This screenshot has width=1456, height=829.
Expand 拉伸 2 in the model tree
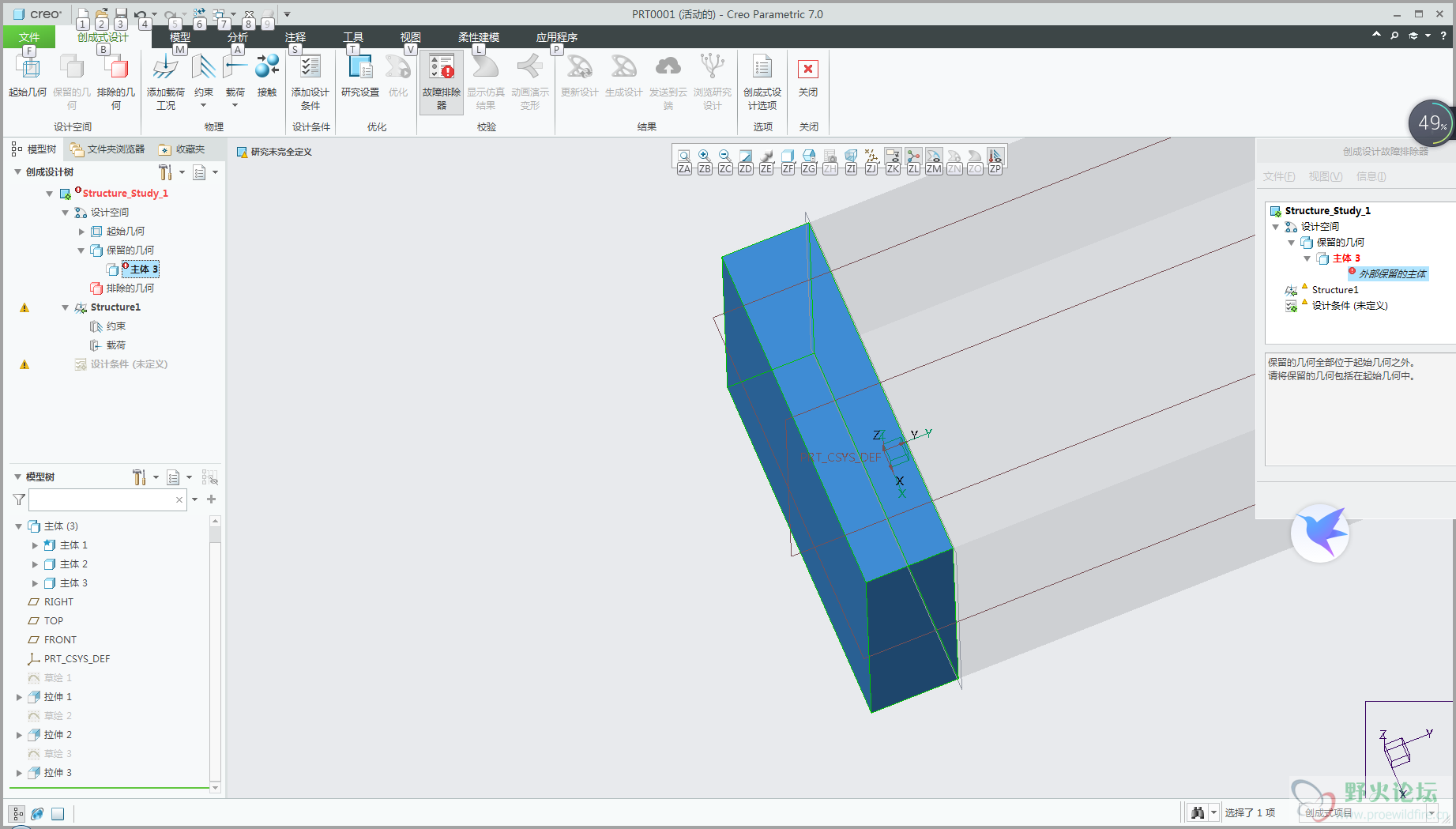(19, 735)
